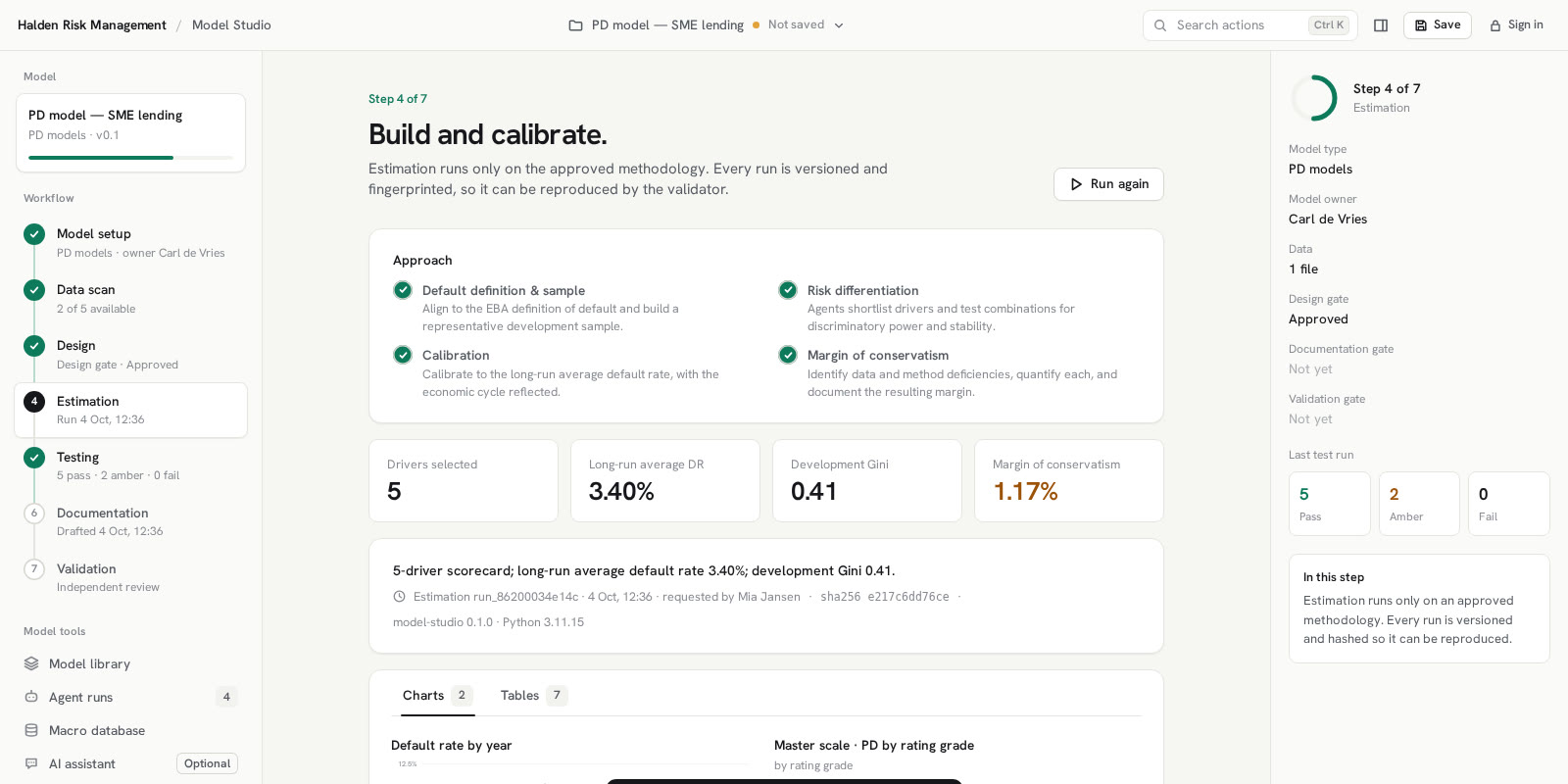1568x784 pixels.
Task: Toggle the side panel layout icon
Action: click(1381, 25)
